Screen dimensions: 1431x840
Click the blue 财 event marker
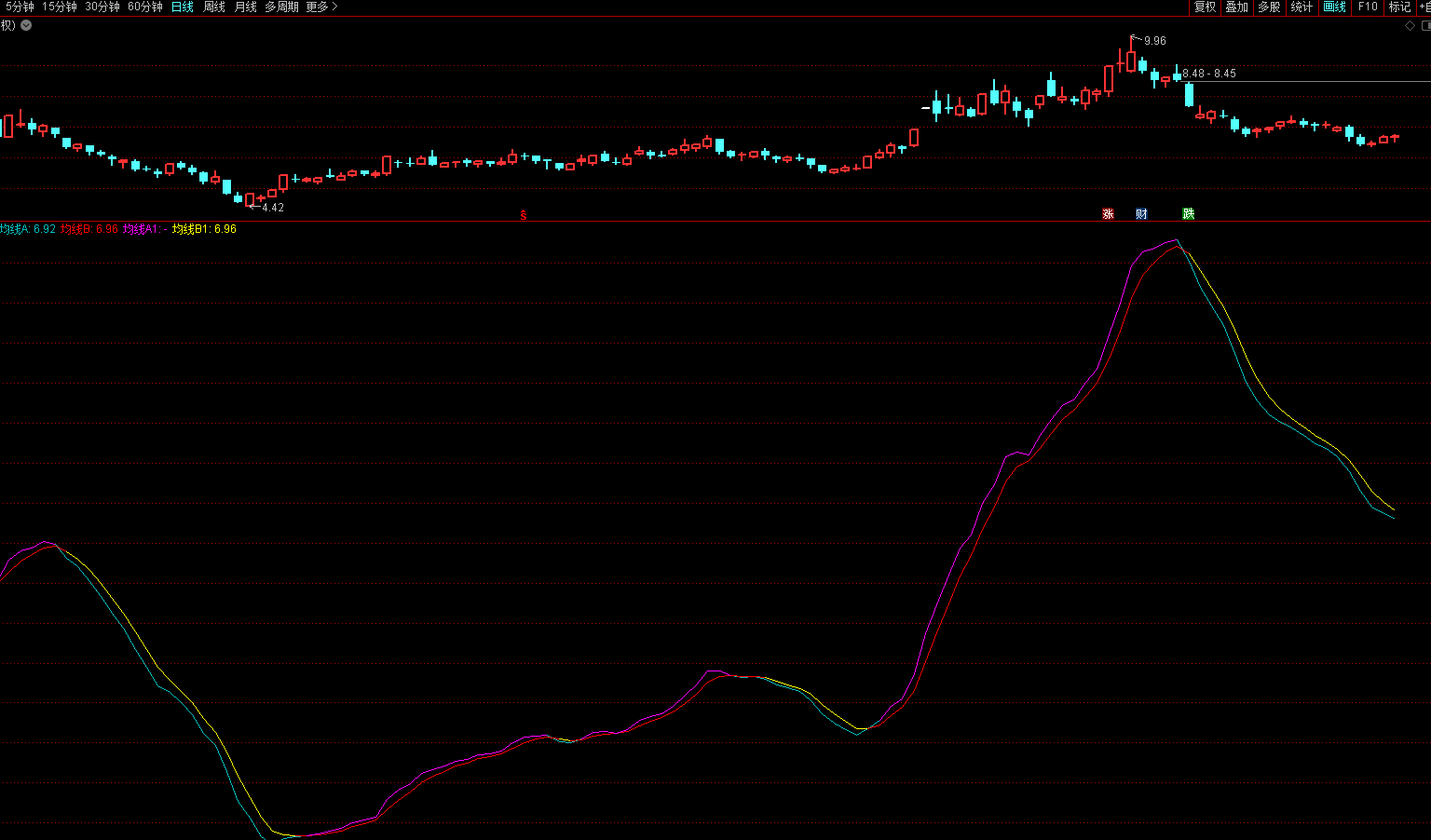pyautogui.click(x=1141, y=214)
